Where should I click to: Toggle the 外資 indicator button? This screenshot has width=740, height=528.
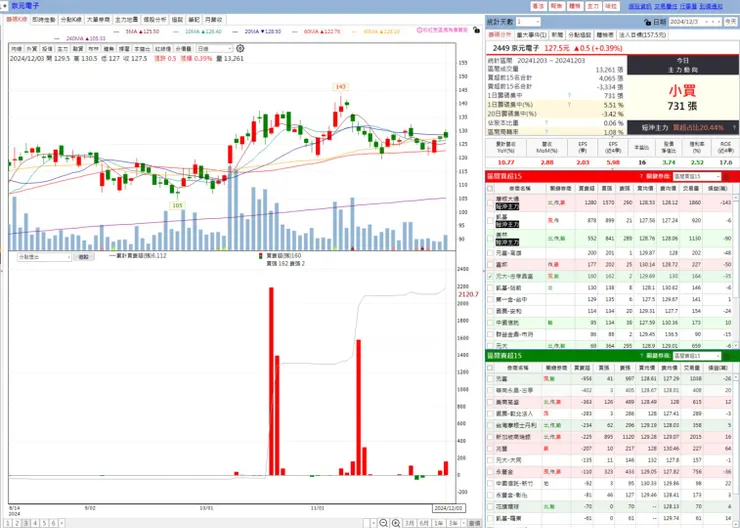(32, 49)
